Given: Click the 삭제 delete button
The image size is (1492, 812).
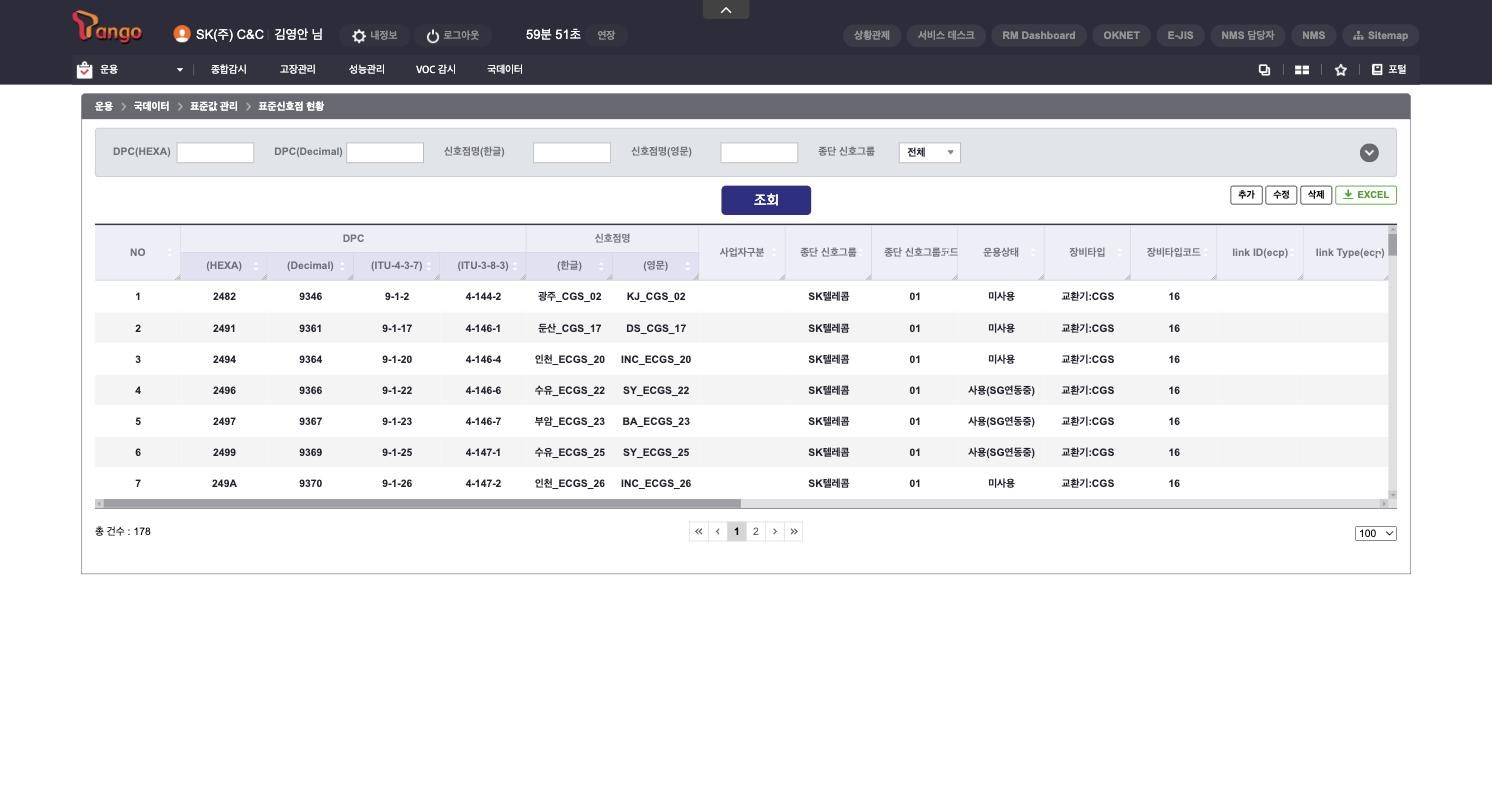Looking at the screenshot, I should click(1316, 195).
